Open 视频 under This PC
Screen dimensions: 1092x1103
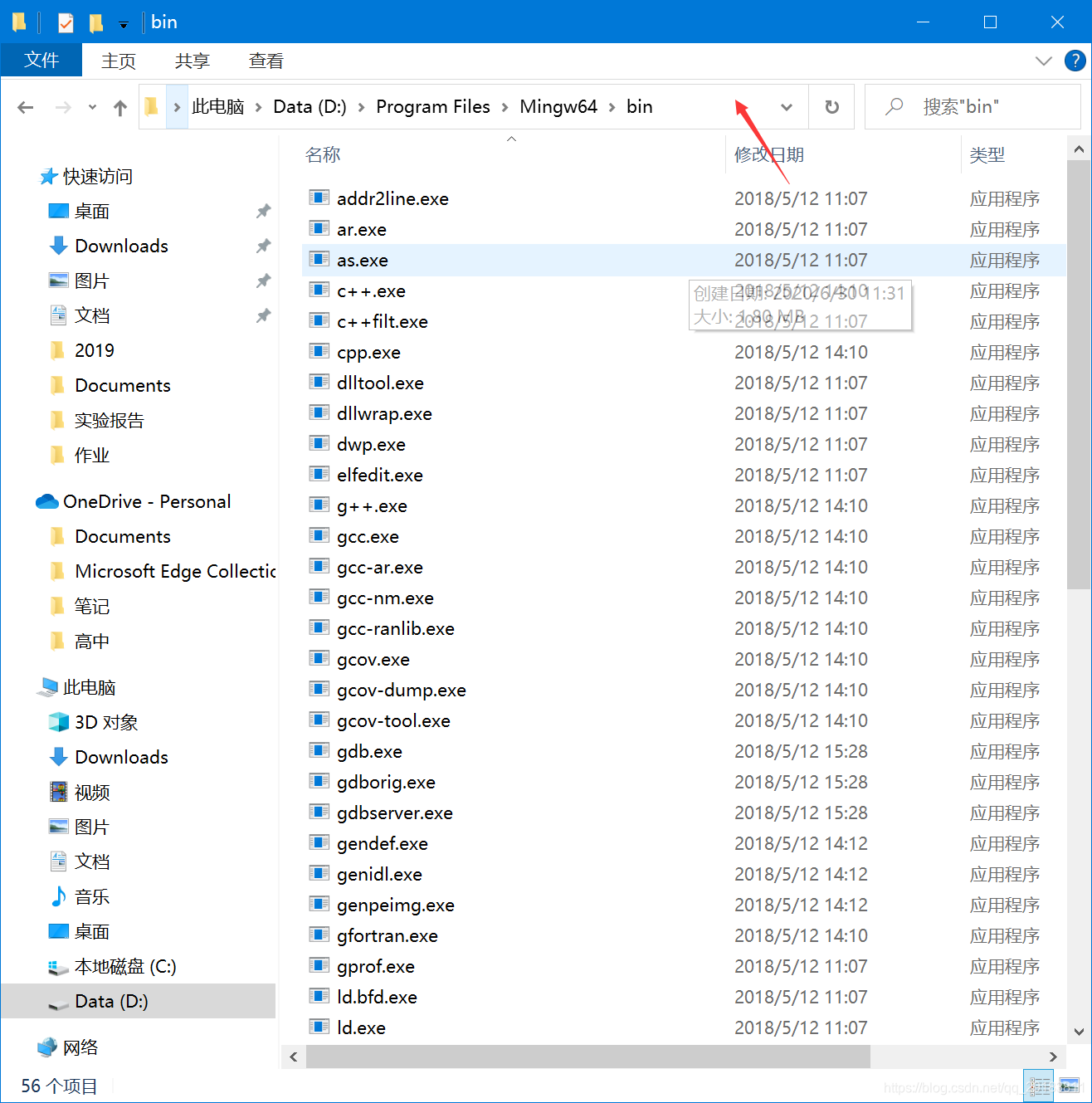(x=92, y=792)
